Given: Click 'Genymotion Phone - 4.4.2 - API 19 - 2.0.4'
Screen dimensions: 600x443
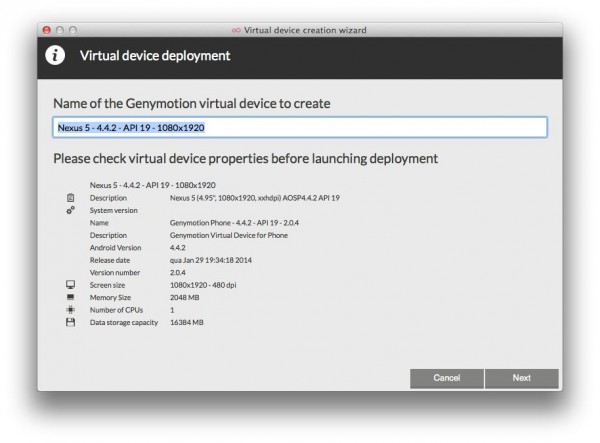Looking at the screenshot, I should click(234, 223).
